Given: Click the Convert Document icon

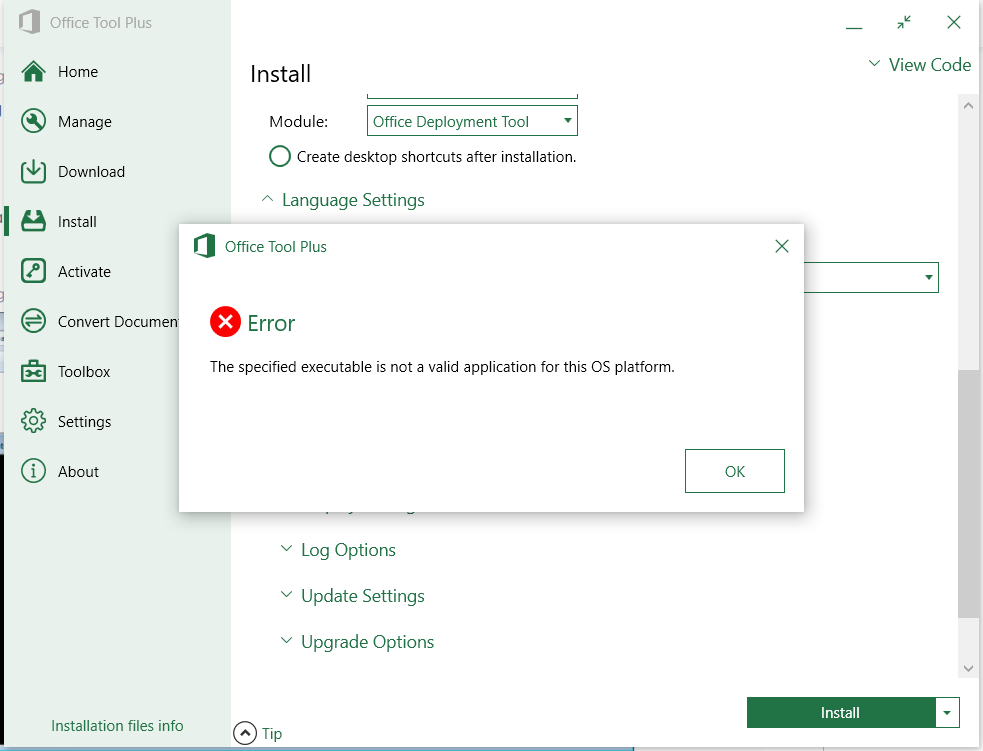Looking at the screenshot, I should (33, 321).
